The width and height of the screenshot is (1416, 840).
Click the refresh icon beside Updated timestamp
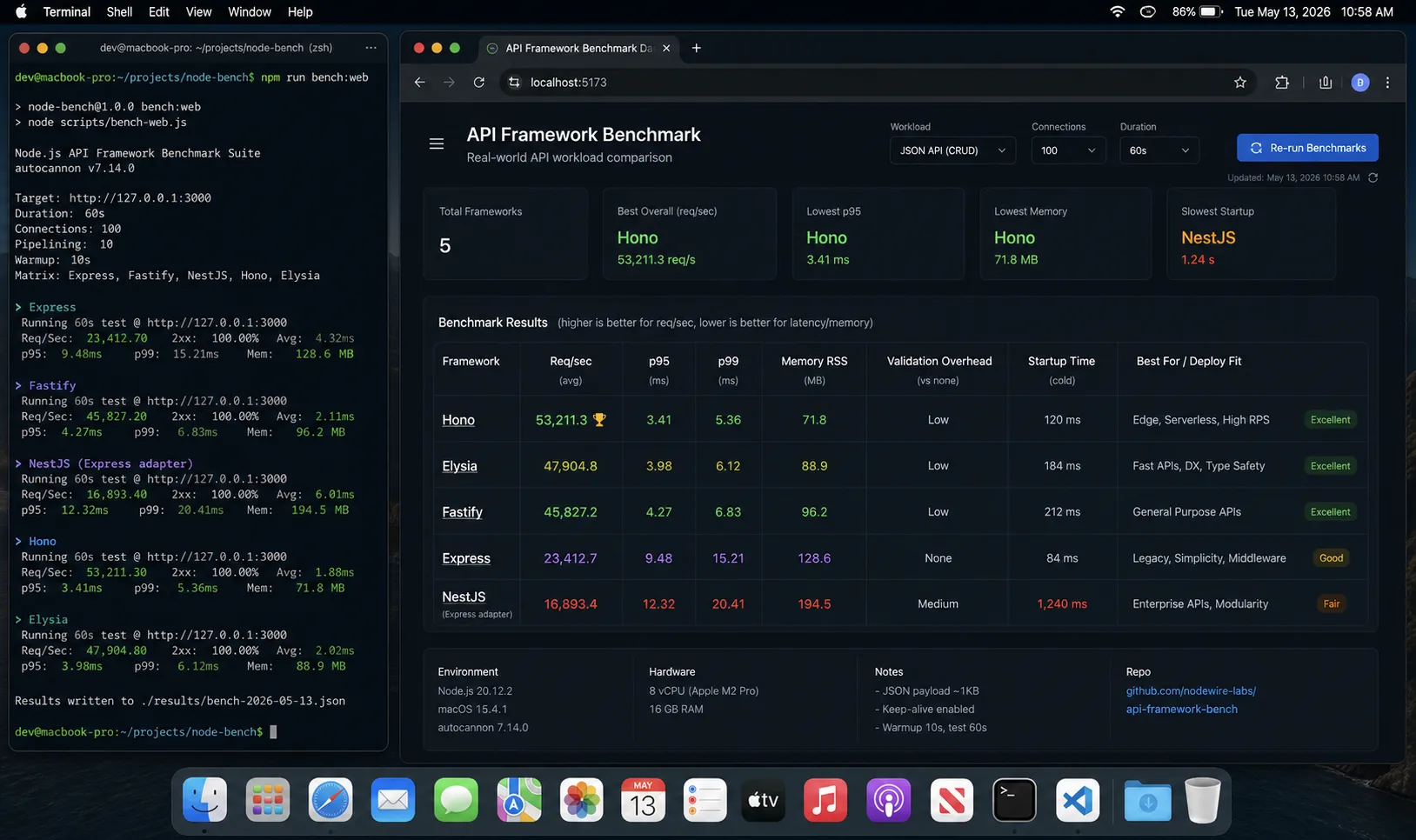point(1373,177)
